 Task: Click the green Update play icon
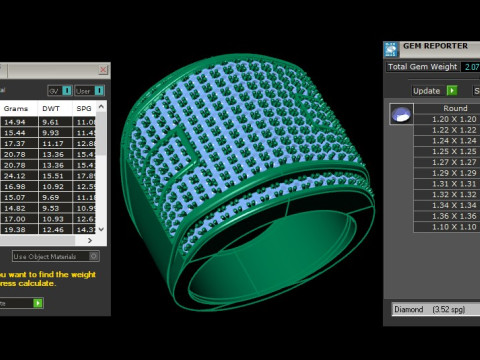pyautogui.click(x=452, y=91)
